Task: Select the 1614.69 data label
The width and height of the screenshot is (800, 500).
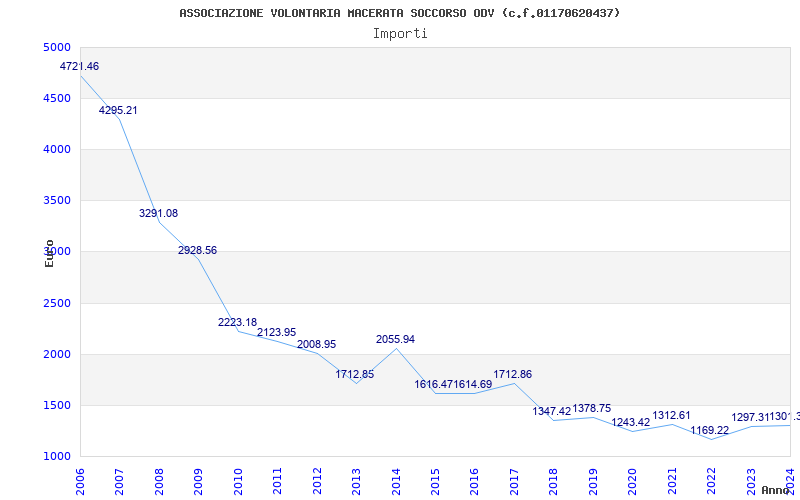Action: pyautogui.click(x=472, y=384)
